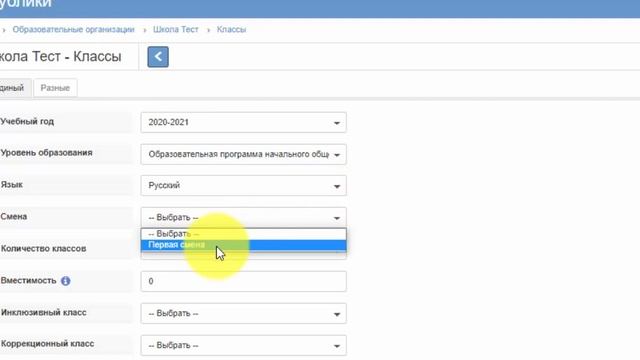Click the Количество классов label
This screenshot has height=360, width=640.
(43, 249)
